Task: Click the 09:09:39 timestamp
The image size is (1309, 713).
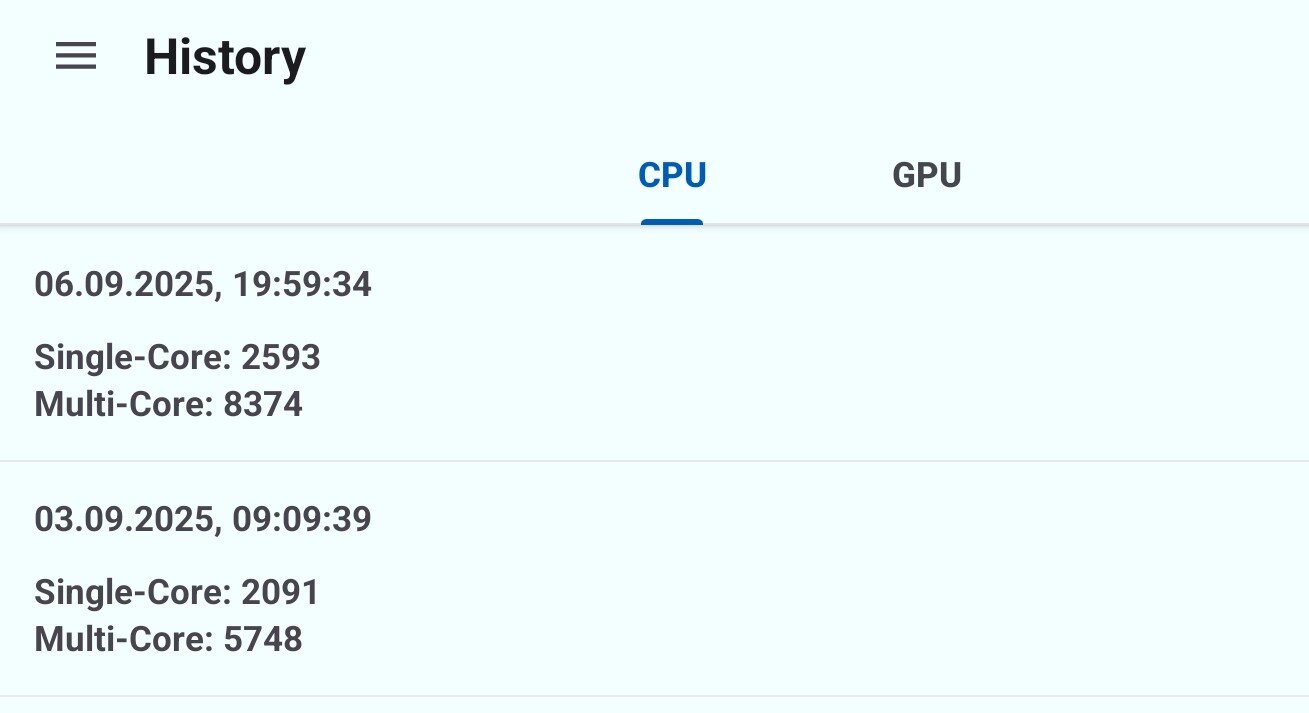Action: point(302,519)
